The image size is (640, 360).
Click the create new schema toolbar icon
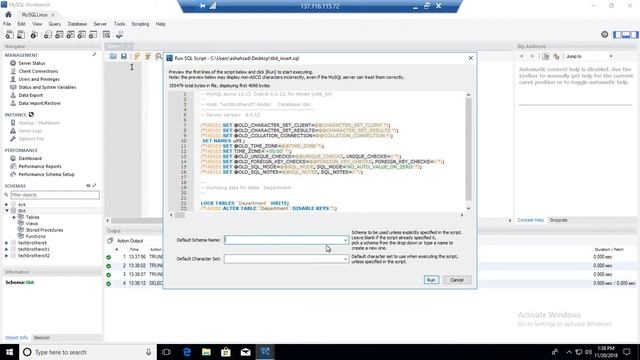(x=48, y=35)
